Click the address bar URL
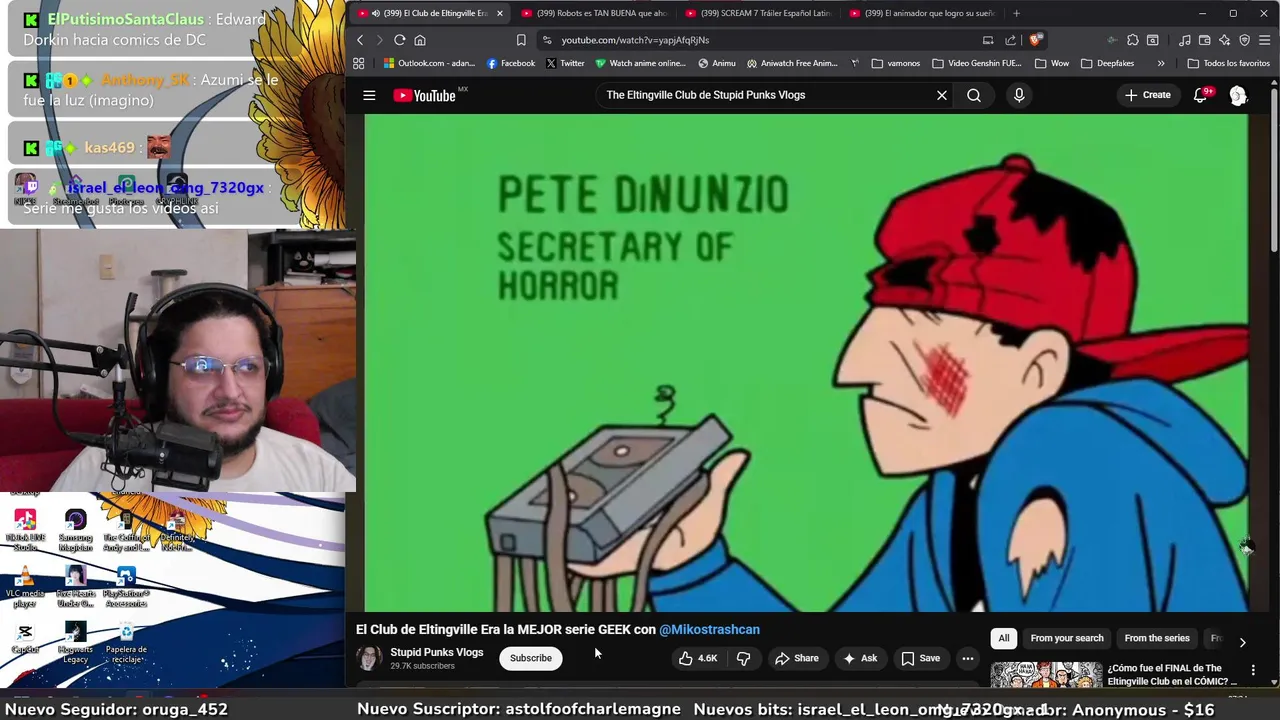 635,40
